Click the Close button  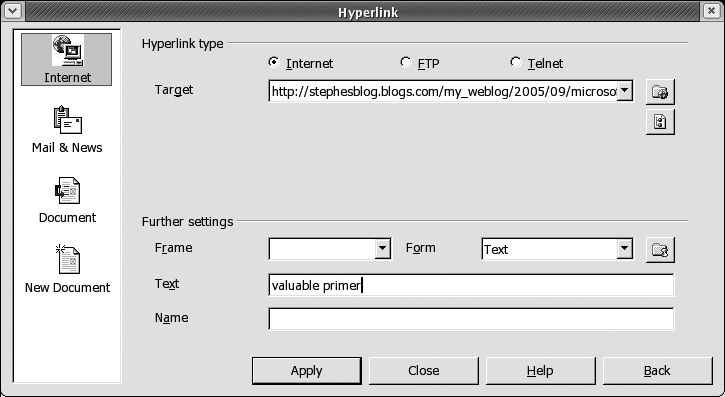pos(424,371)
